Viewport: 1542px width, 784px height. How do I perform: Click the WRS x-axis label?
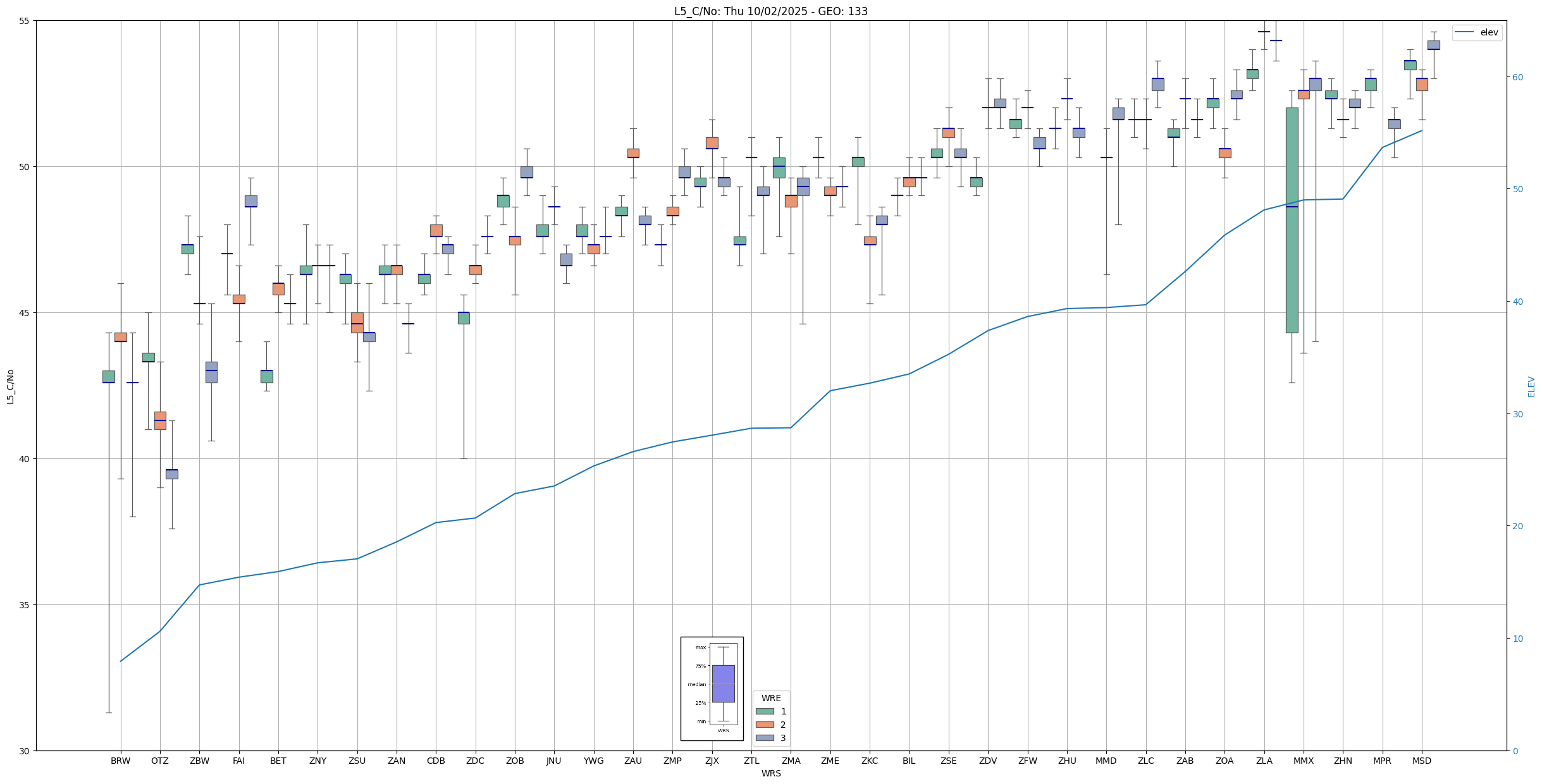tap(770, 773)
